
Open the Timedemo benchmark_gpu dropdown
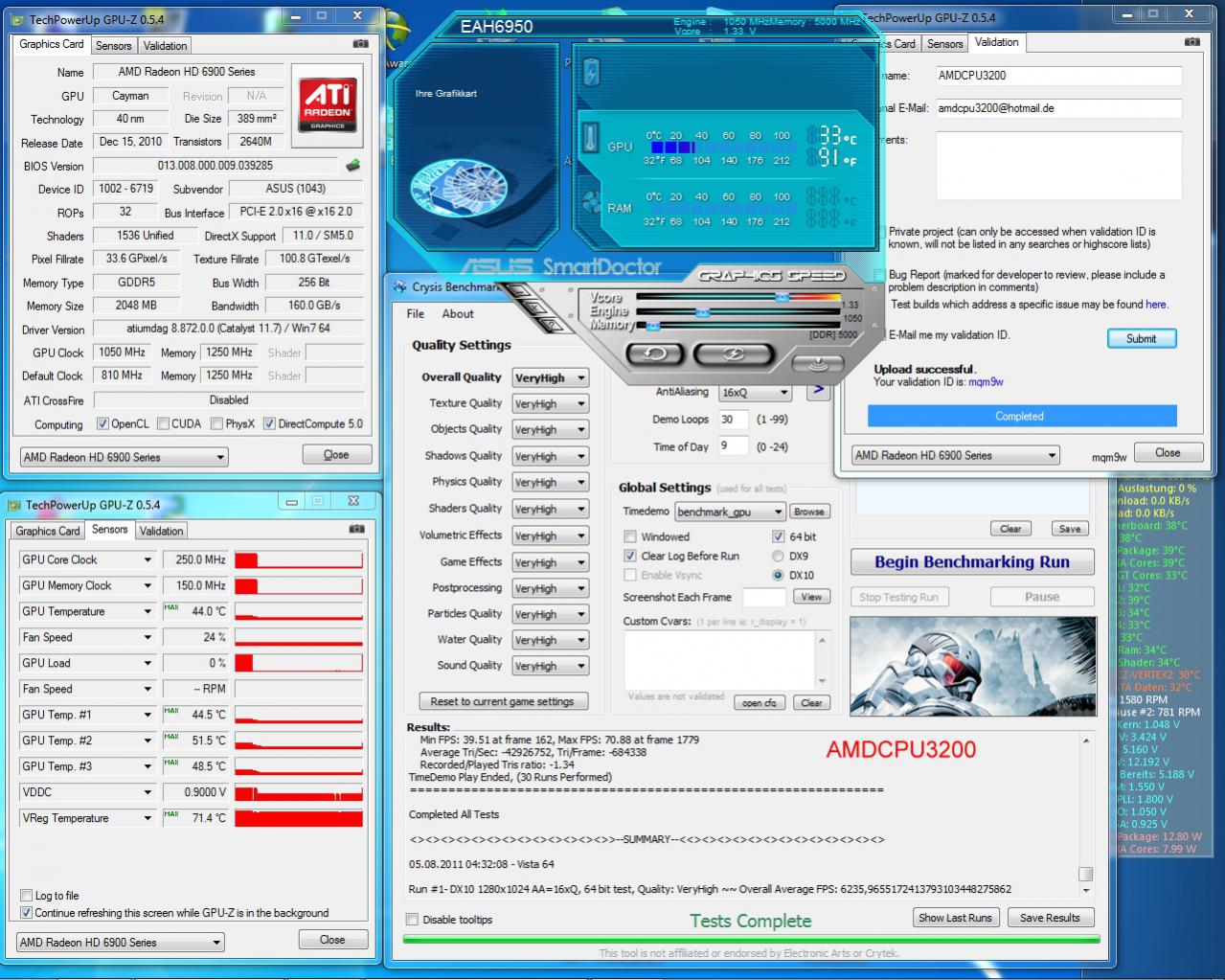tap(731, 512)
